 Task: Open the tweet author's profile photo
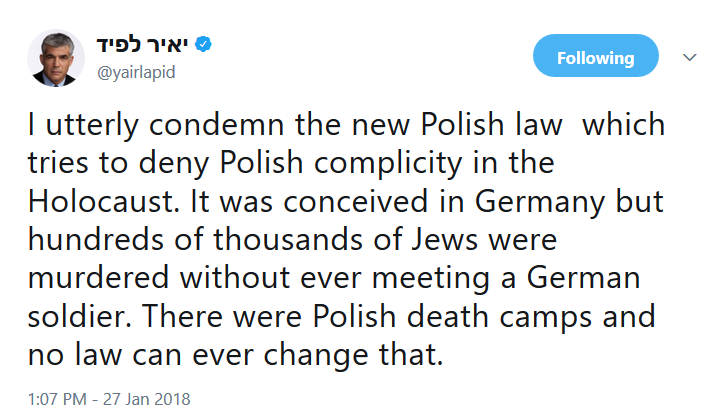click(x=56, y=58)
